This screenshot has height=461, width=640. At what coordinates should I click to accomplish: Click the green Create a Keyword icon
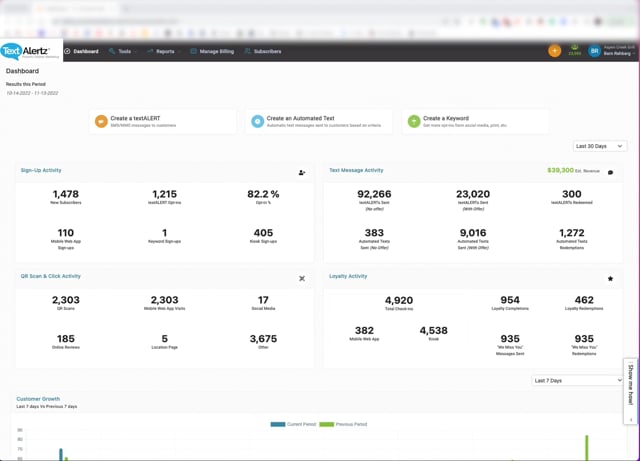click(414, 121)
